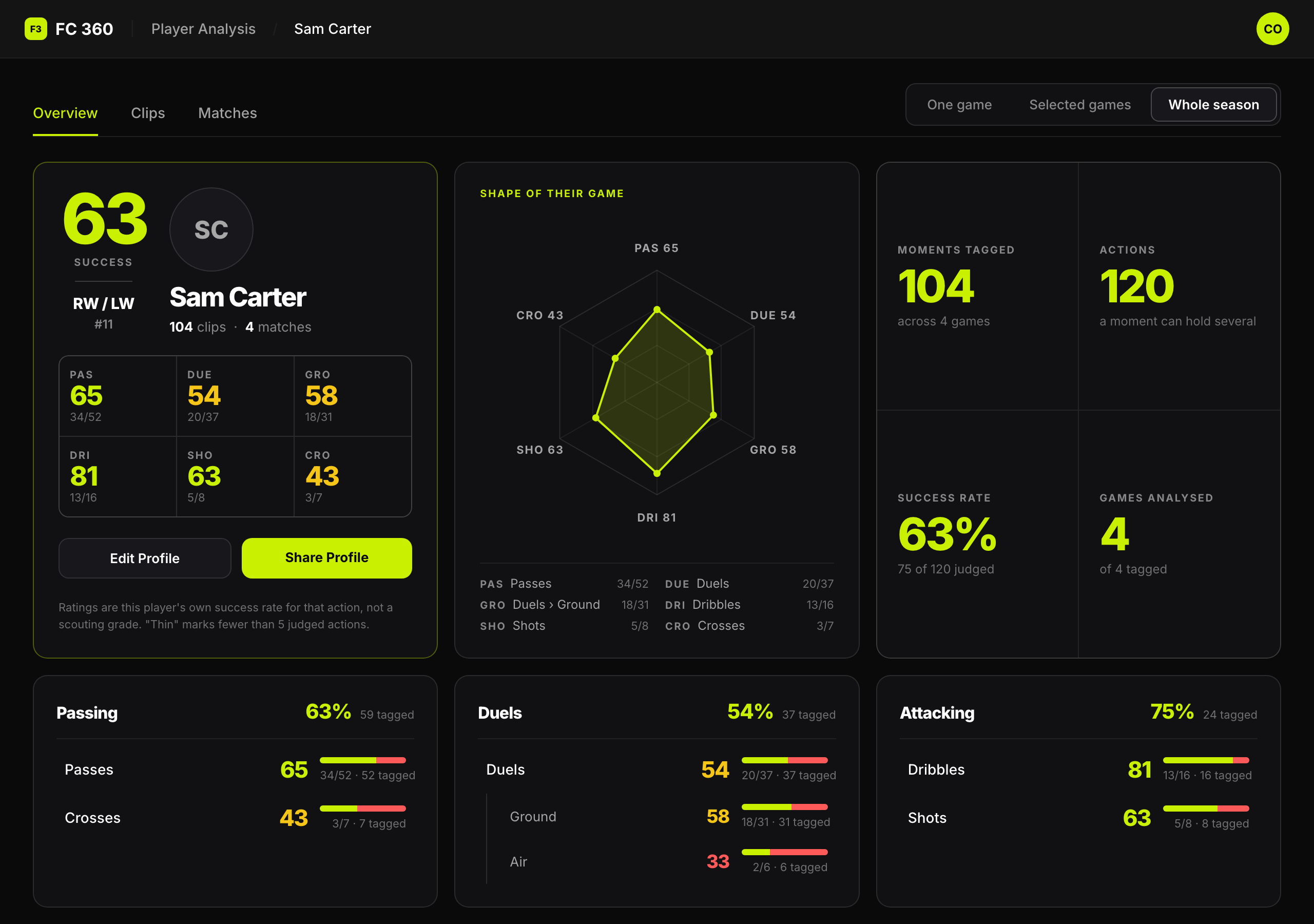This screenshot has width=1314, height=924.
Task: Click the Share Profile button
Action: (327, 558)
